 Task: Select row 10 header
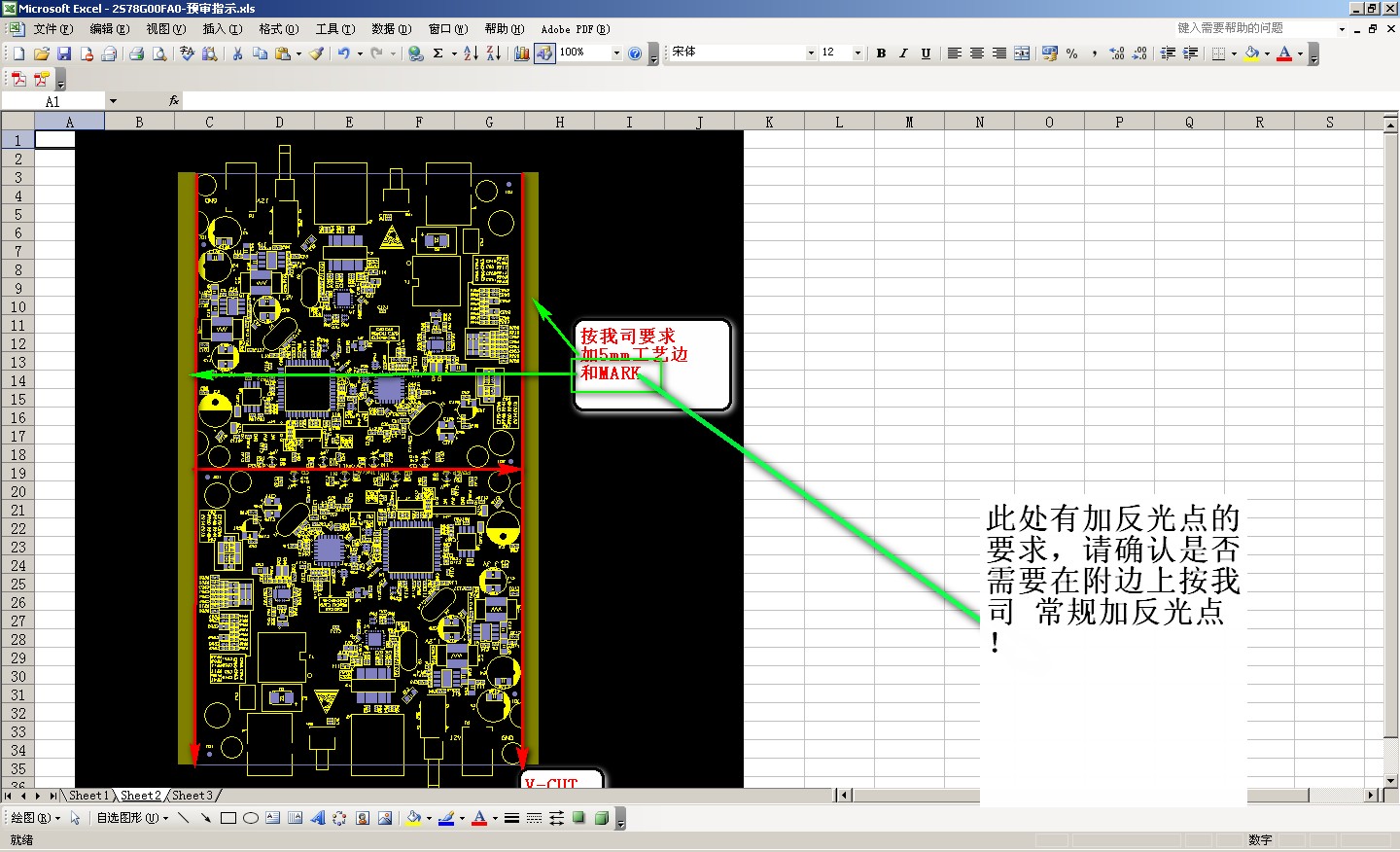(x=17, y=307)
